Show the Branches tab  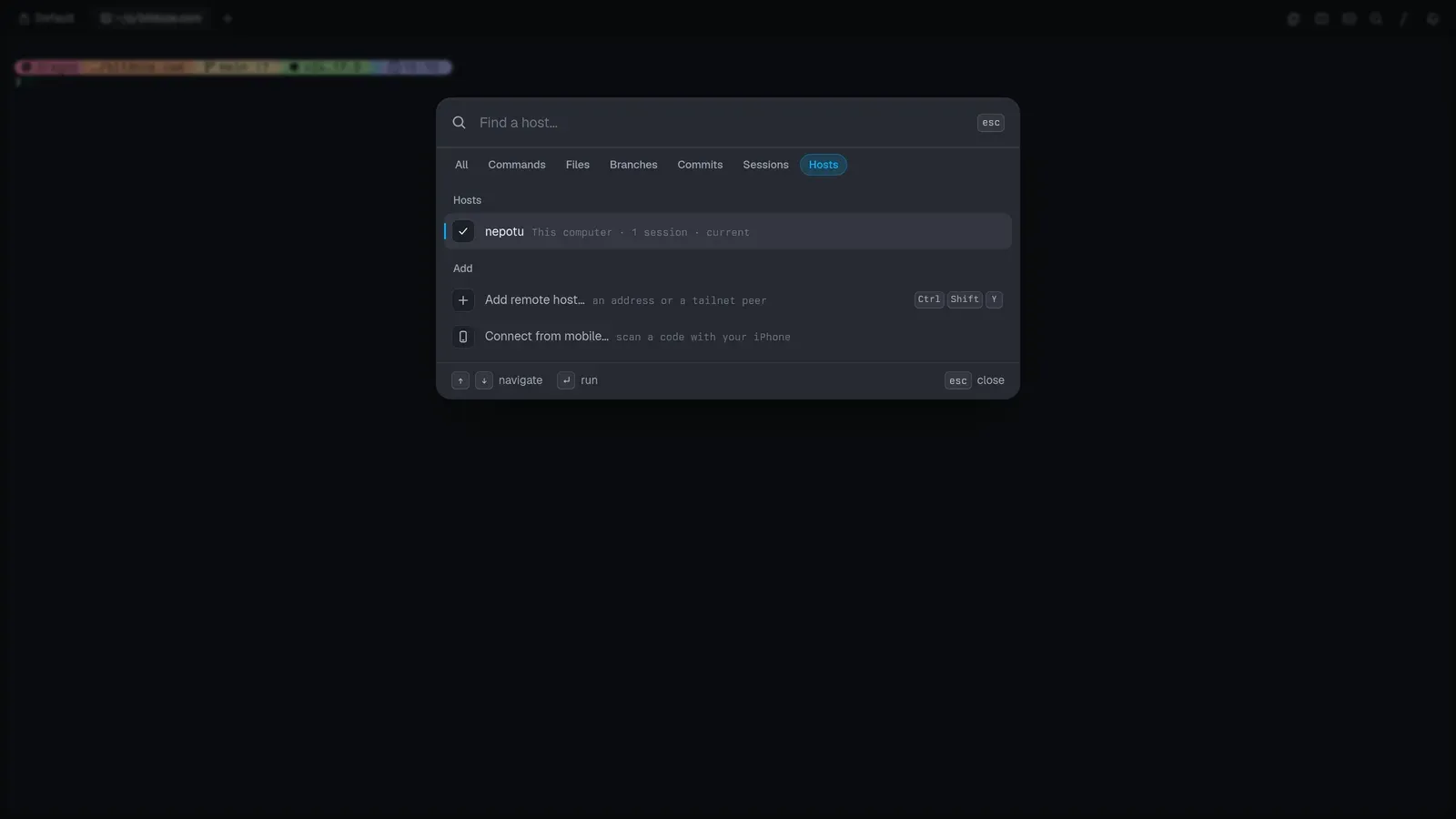(x=633, y=165)
